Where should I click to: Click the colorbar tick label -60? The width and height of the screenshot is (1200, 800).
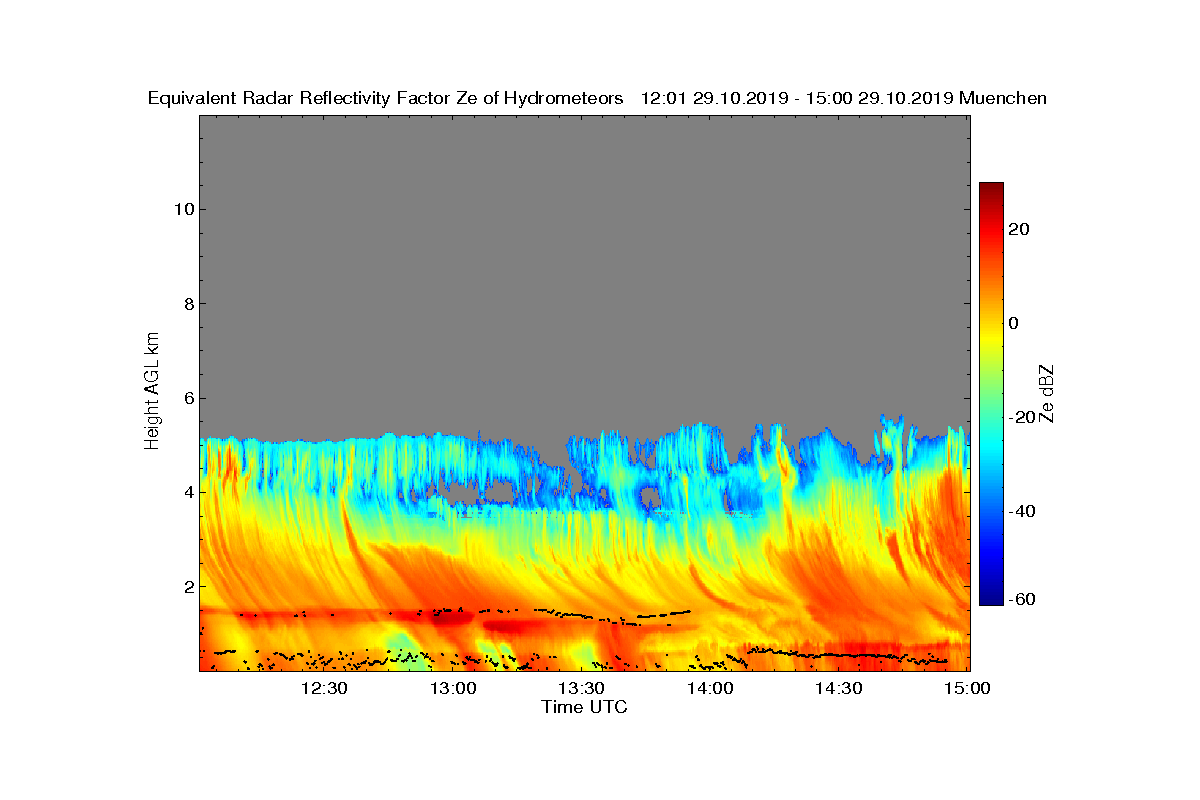[x=1022, y=599]
